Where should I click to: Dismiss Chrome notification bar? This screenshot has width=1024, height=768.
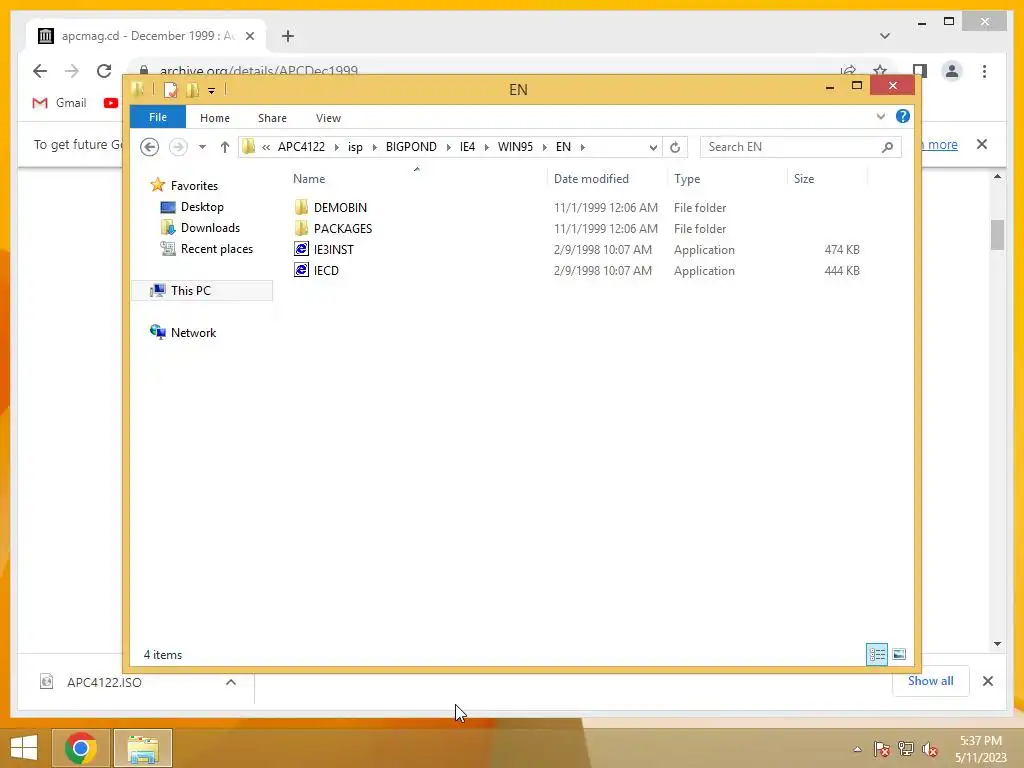(x=982, y=144)
